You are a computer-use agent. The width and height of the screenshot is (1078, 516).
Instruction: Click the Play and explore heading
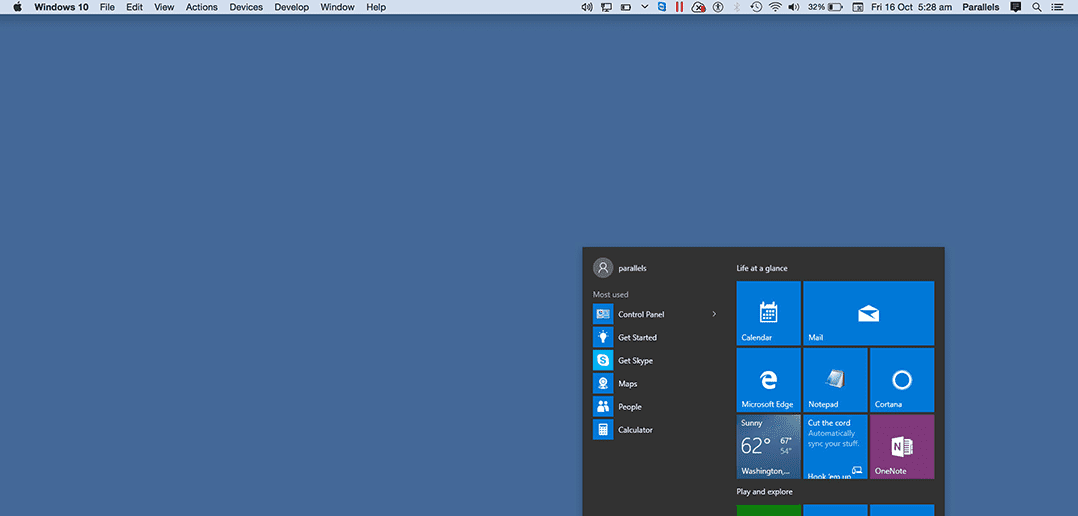pos(764,492)
